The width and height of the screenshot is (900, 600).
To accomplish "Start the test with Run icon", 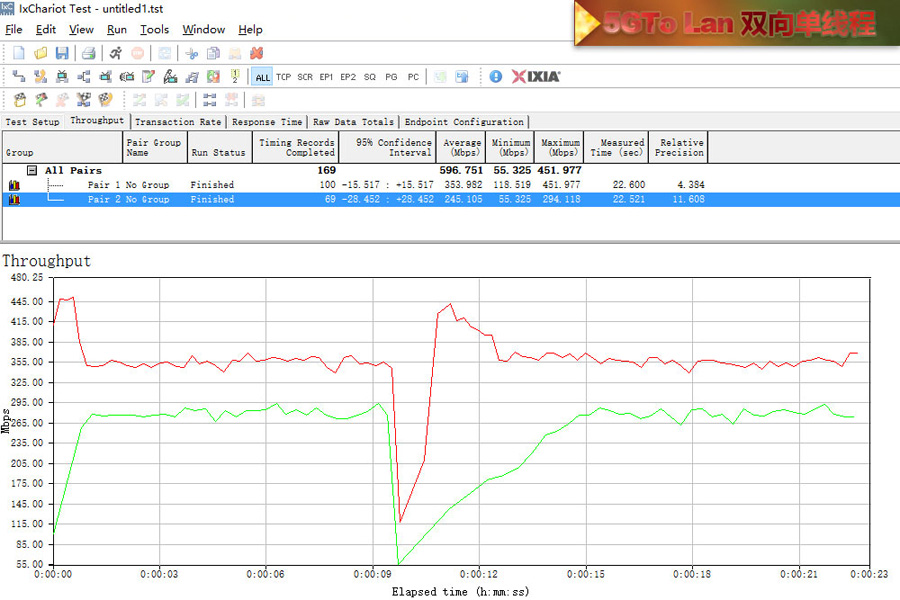I will pyautogui.click(x=116, y=53).
